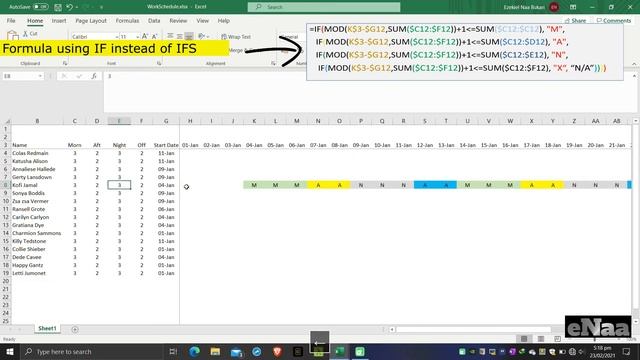Open the Formulas tab
640x360 pixels.
[127, 20]
